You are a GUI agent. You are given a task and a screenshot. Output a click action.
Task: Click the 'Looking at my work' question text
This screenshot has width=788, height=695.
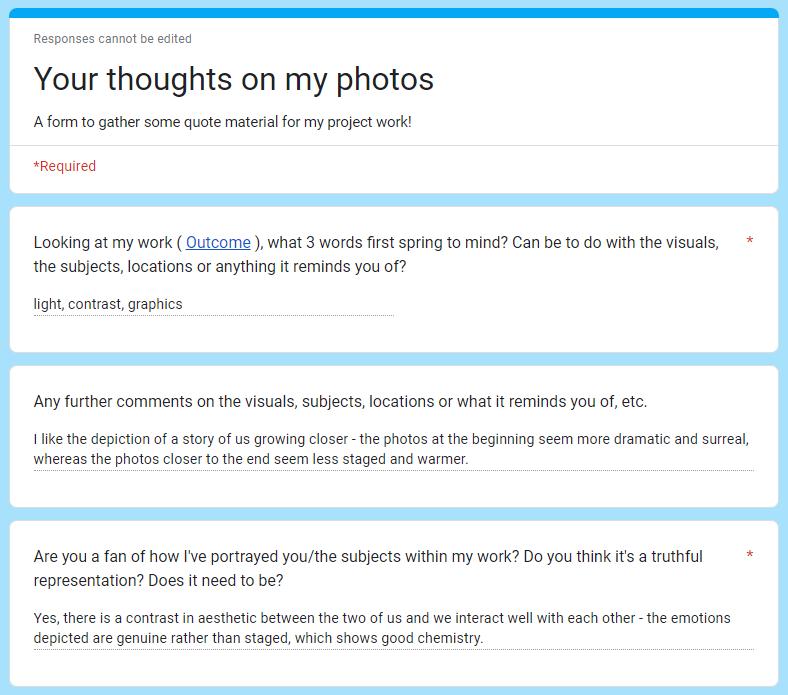pyautogui.click(x=376, y=254)
